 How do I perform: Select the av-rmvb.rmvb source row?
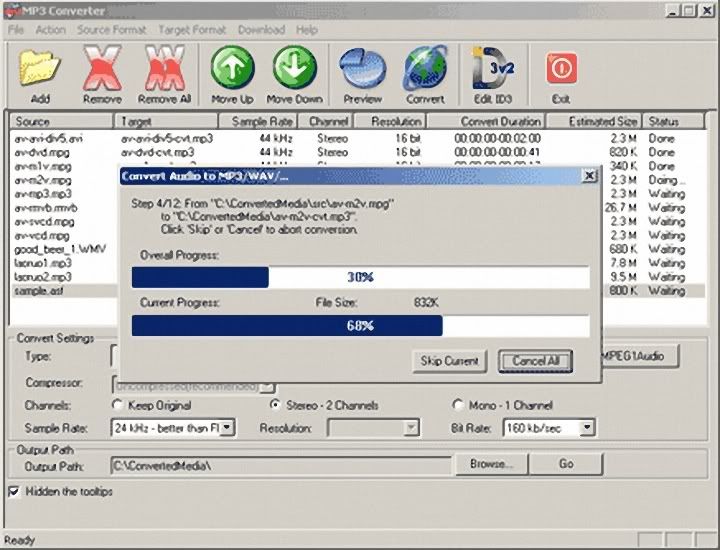point(45,208)
